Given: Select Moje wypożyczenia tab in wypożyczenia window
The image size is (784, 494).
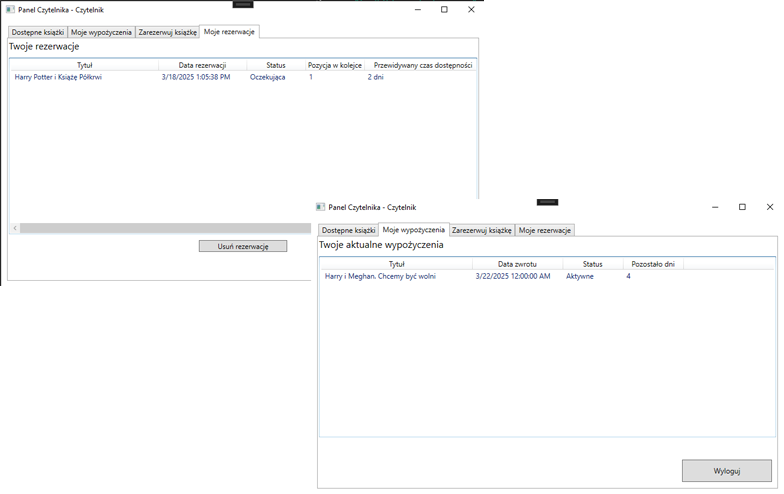Looking at the screenshot, I should tap(414, 230).
